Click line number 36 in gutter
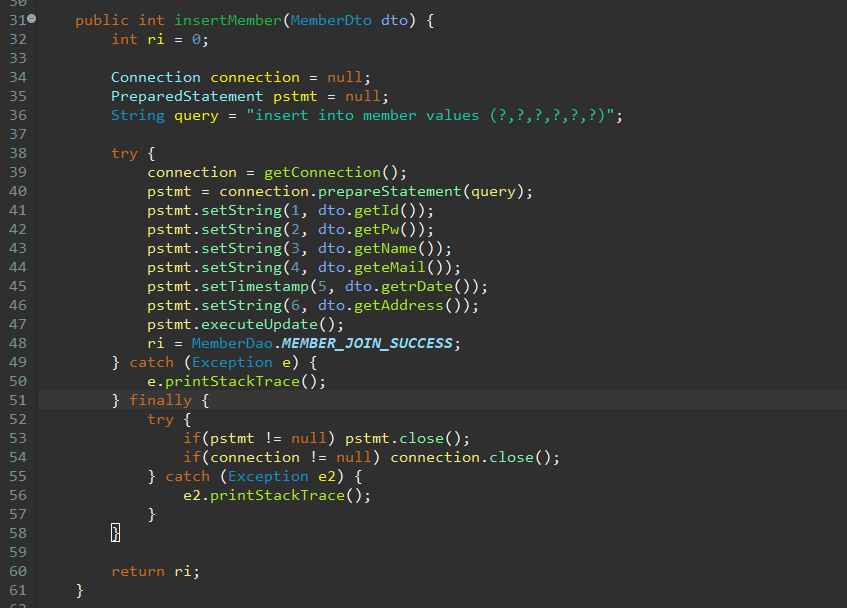This screenshot has width=847, height=608. [x=18, y=115]
